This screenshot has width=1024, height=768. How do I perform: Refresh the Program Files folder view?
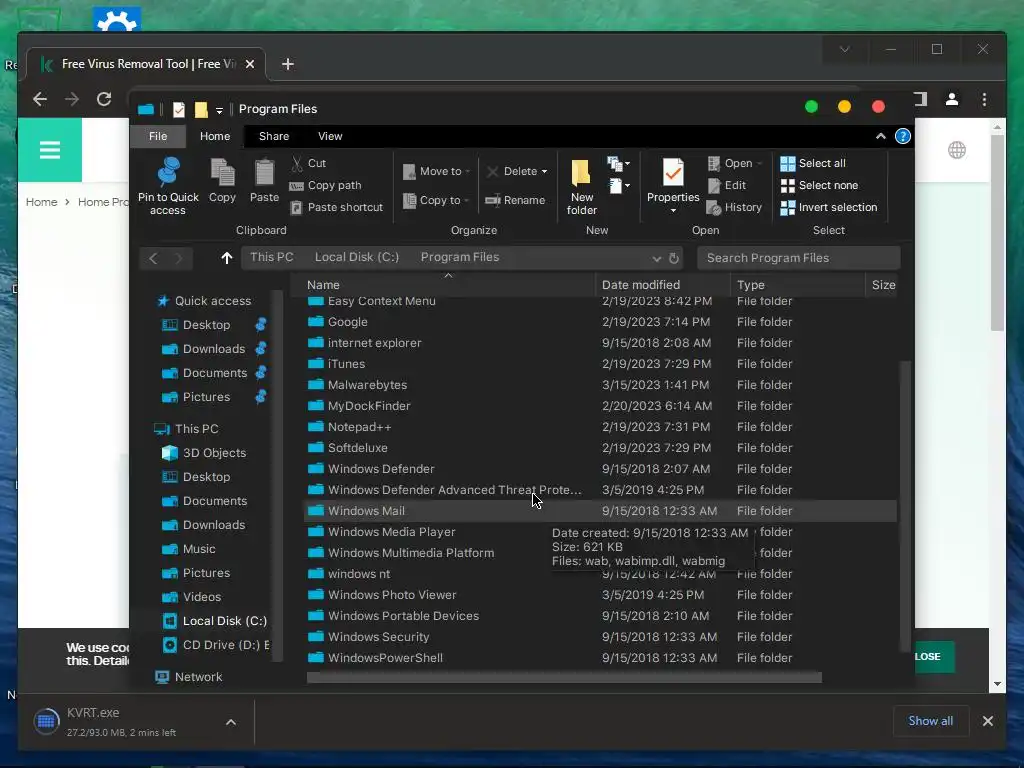coord(674,259)
